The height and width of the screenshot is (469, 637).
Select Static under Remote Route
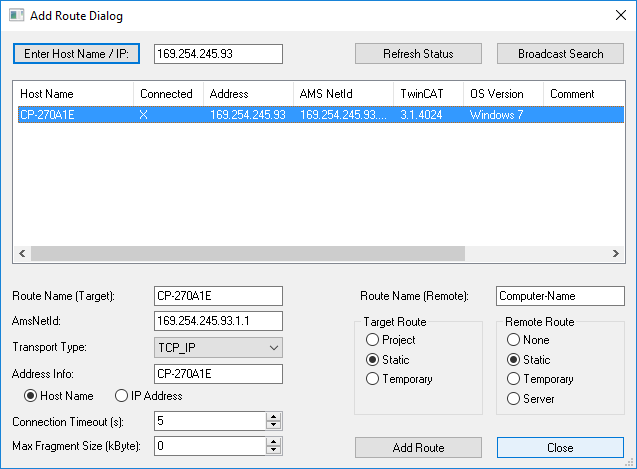[529, 360]
